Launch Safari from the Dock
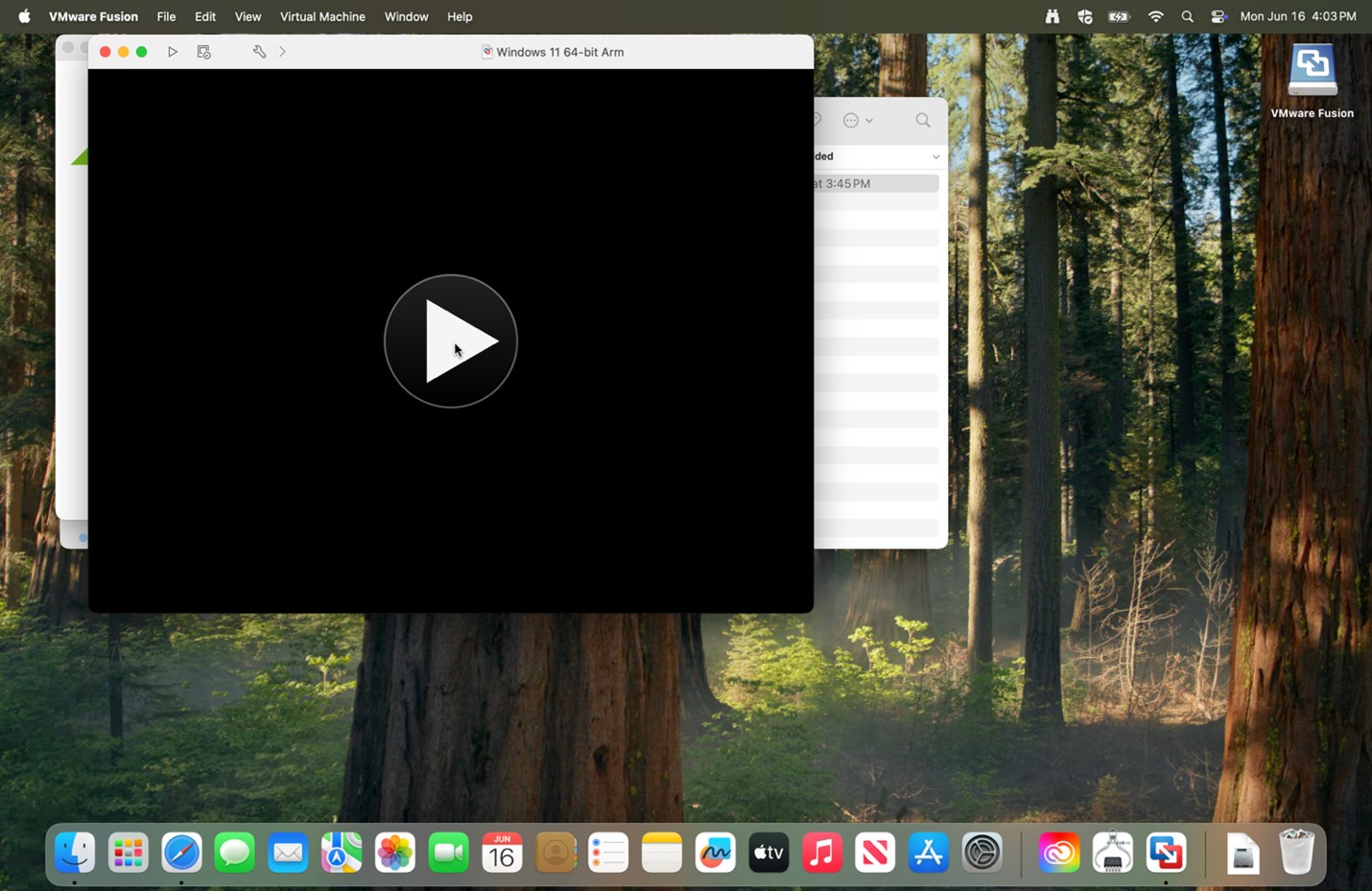 [x=181, y=853]
